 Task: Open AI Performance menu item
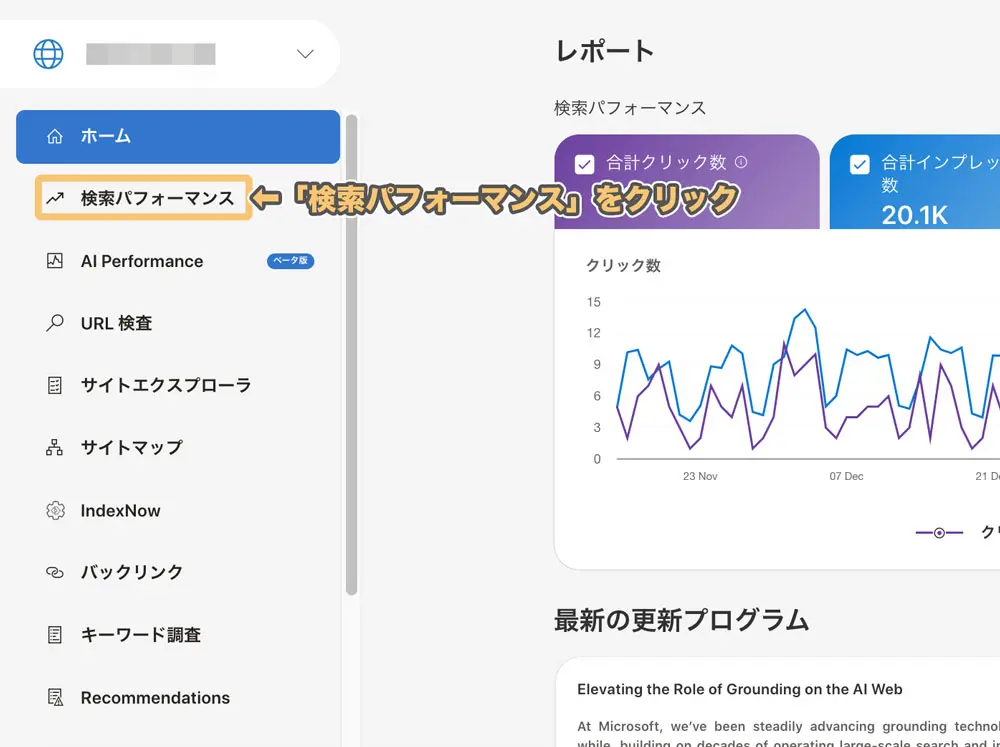coord(142,261)
